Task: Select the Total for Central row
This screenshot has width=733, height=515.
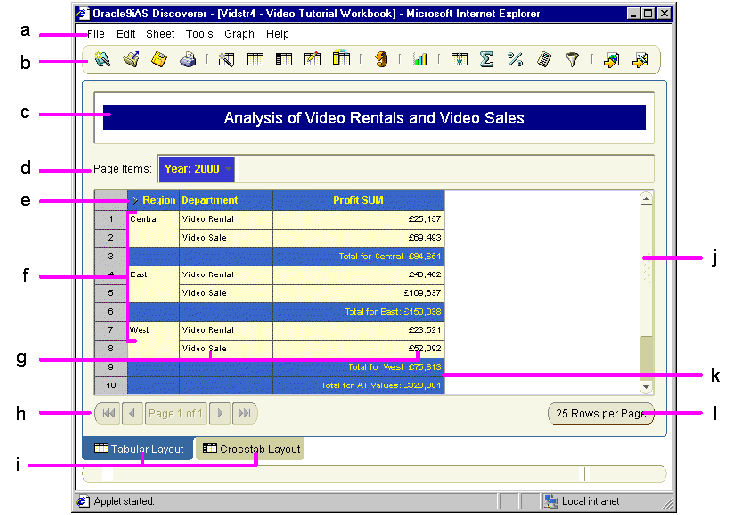Action: 286,256
